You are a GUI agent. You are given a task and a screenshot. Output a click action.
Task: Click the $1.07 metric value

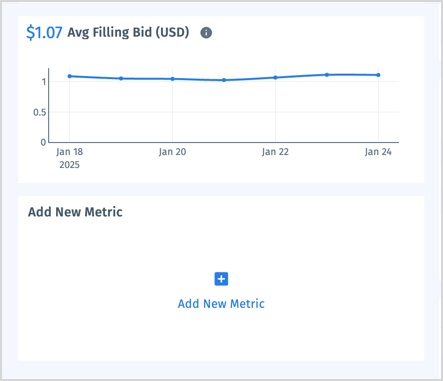click(44, 33)
